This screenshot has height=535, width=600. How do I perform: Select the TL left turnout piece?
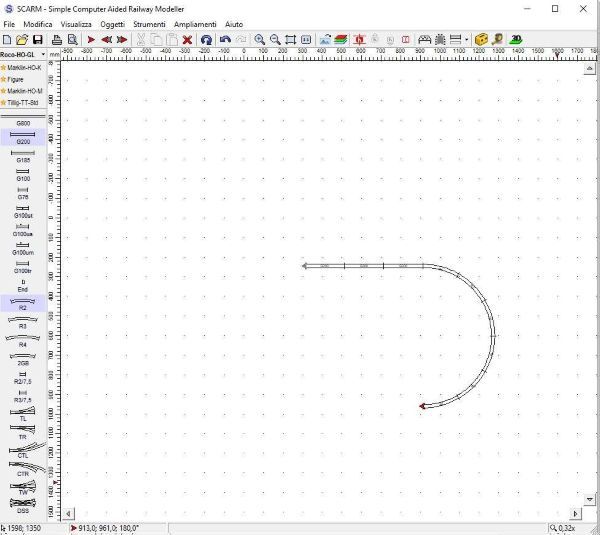point(23,414)
